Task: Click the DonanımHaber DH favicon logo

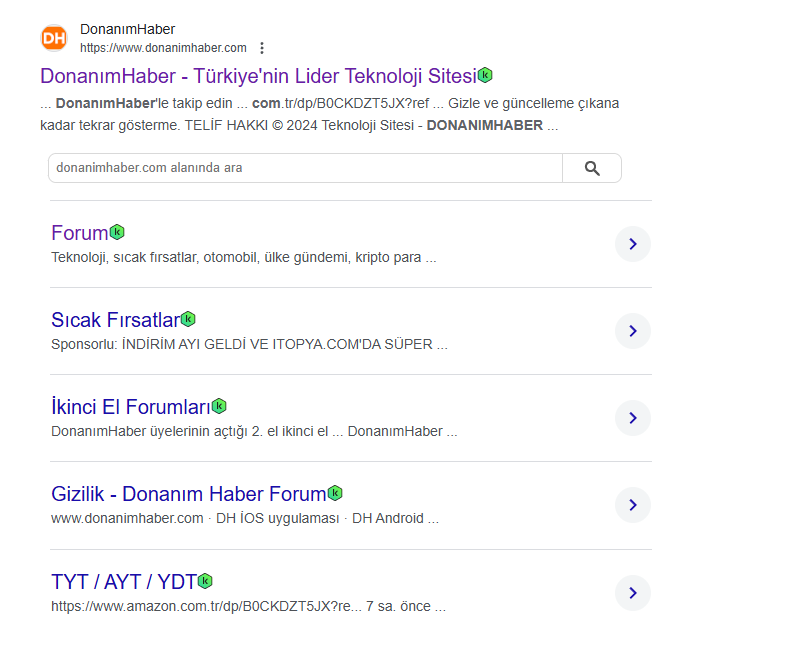Action: point(54,38)
